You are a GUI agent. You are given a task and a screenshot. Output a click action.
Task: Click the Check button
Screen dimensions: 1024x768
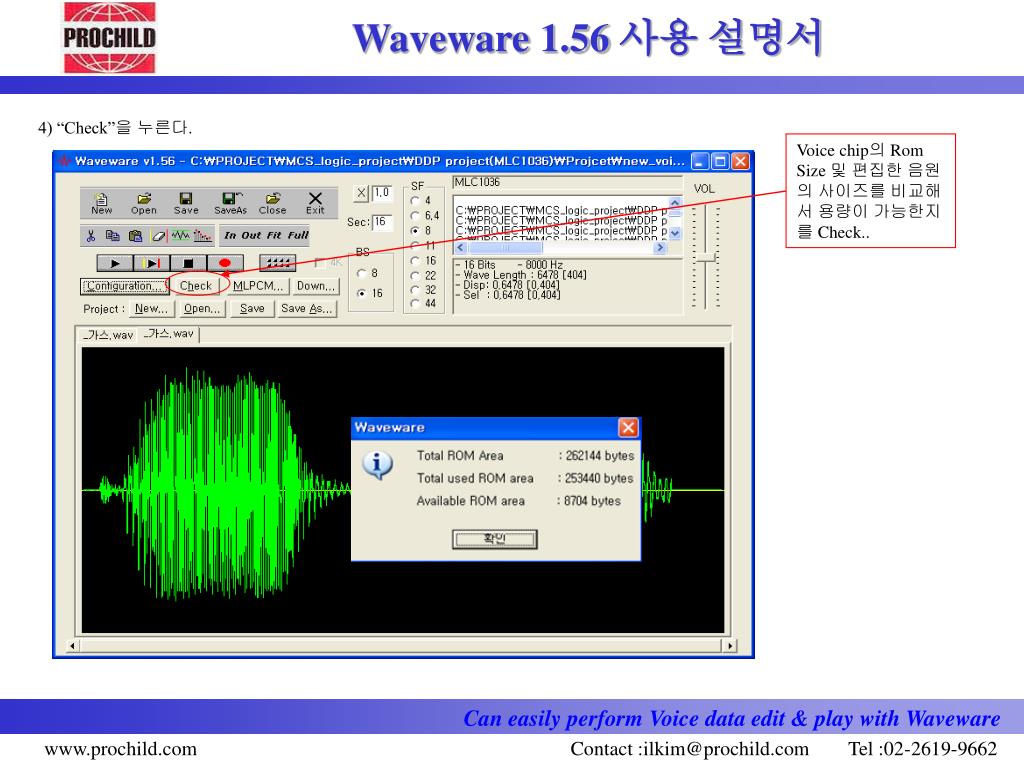pos(196,286)
